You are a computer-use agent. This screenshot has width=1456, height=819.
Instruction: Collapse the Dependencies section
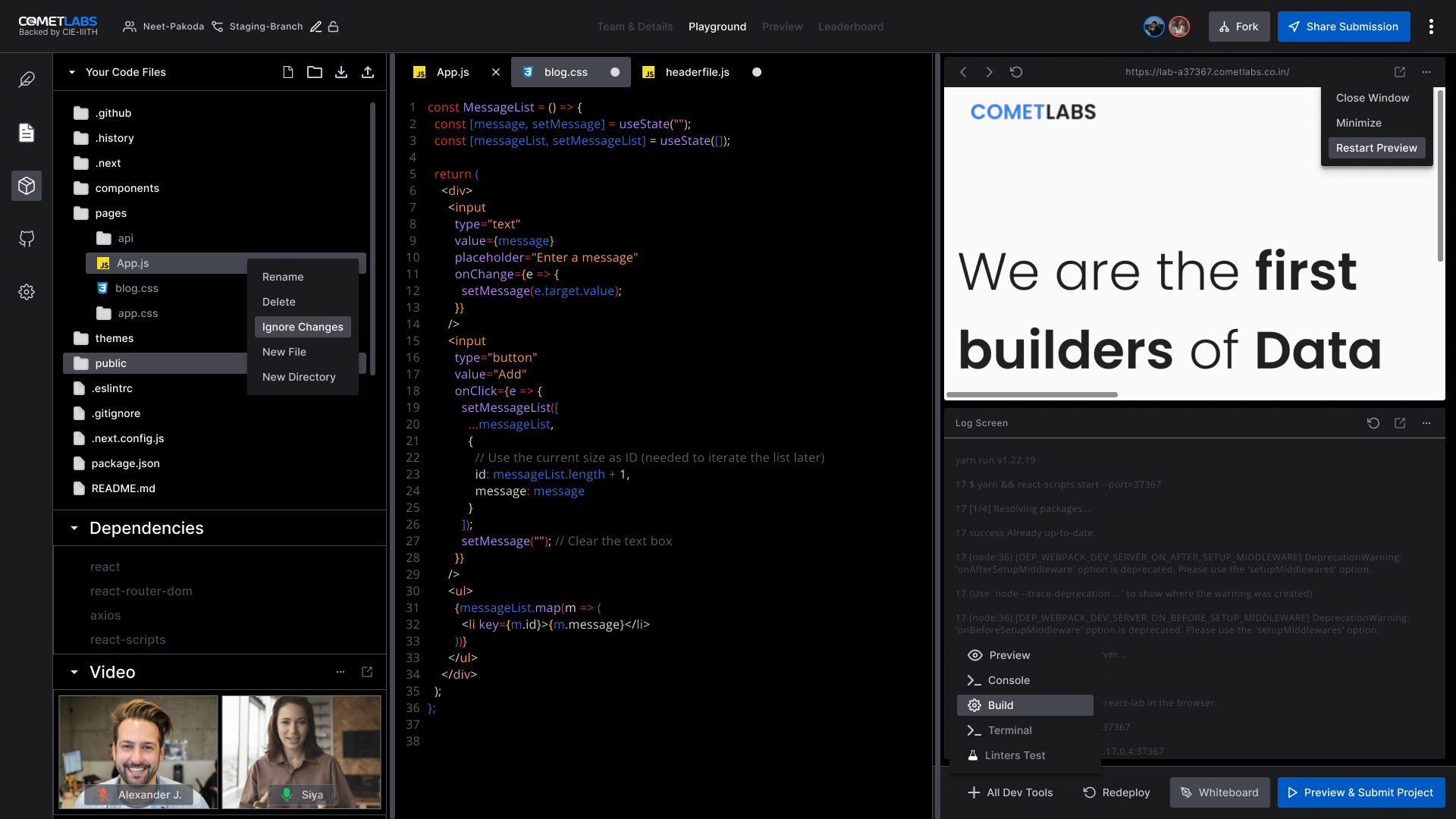click(74, 528)
